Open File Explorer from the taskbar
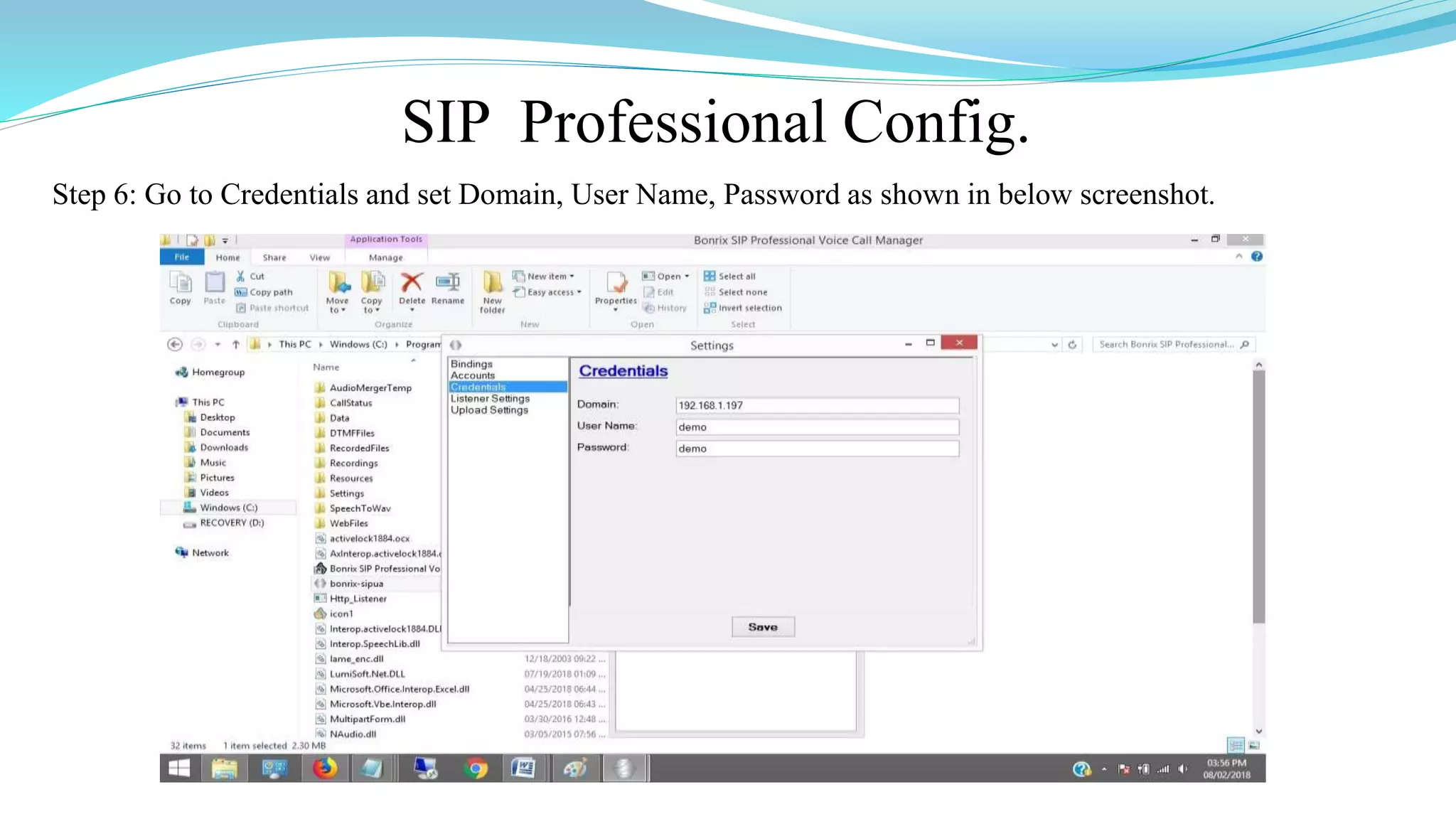 coord(224,769)
